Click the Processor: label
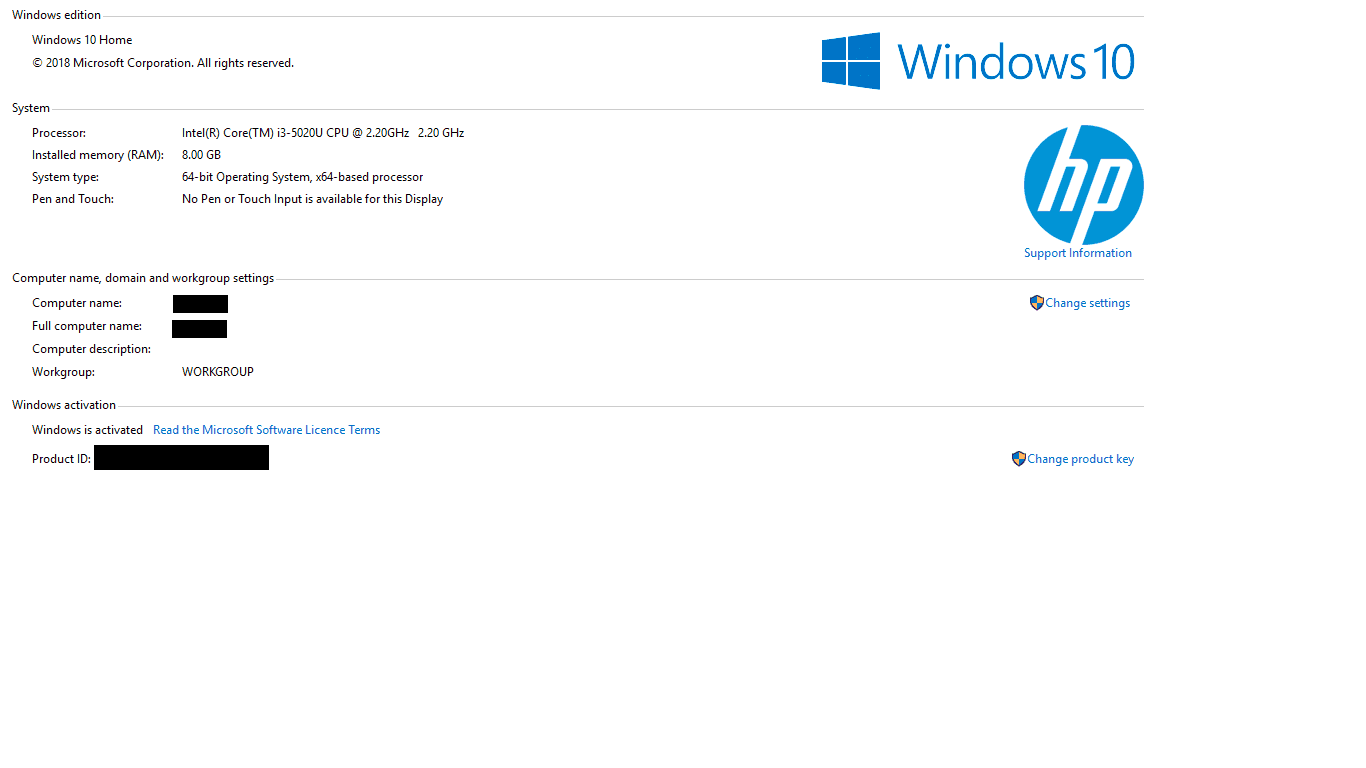This screenshot has height=768, width=1366. pyautogui.click(x=59, y=133)
